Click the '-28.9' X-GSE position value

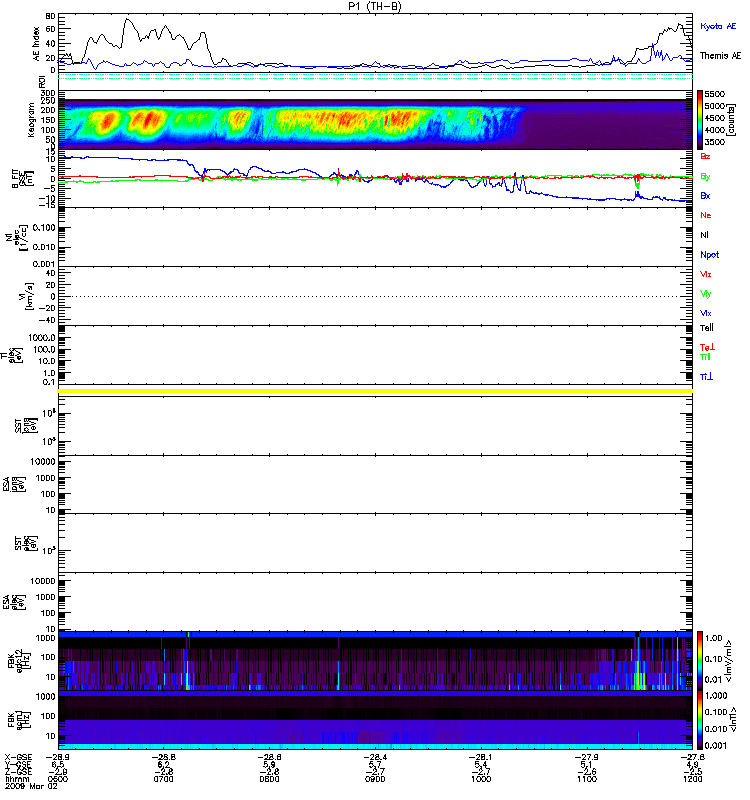58,757
